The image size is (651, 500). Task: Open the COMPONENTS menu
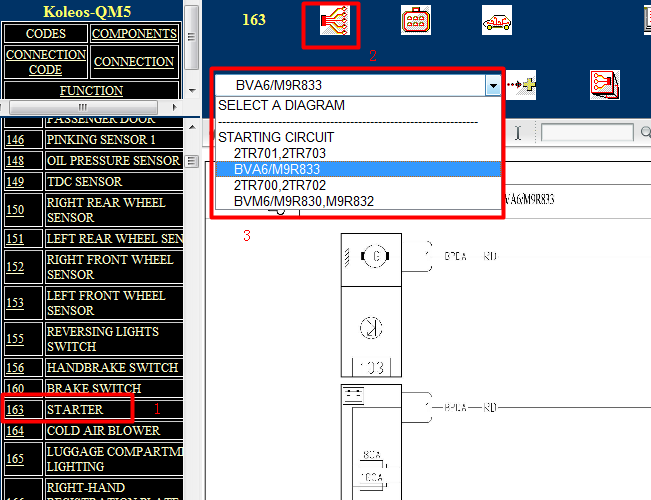[134, 34]
